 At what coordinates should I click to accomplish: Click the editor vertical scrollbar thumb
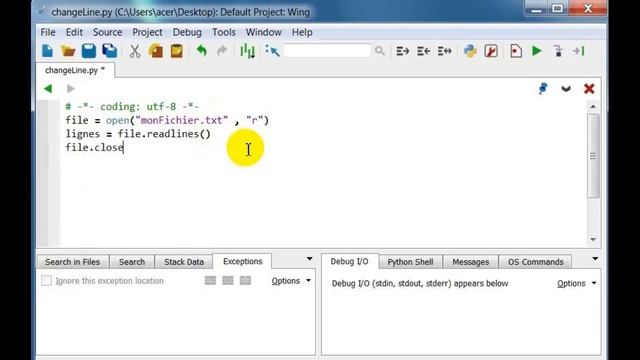pyautogui.click(x=593, y=156)
